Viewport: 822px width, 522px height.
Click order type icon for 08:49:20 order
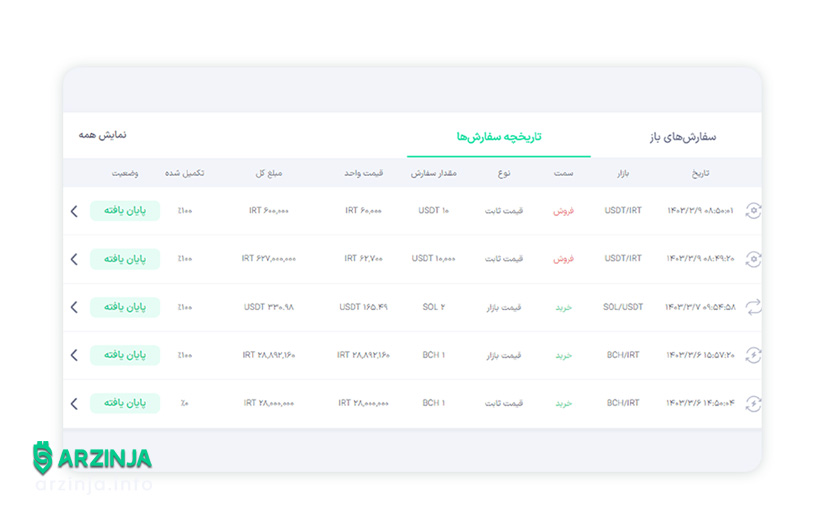[x=753, y=259]
